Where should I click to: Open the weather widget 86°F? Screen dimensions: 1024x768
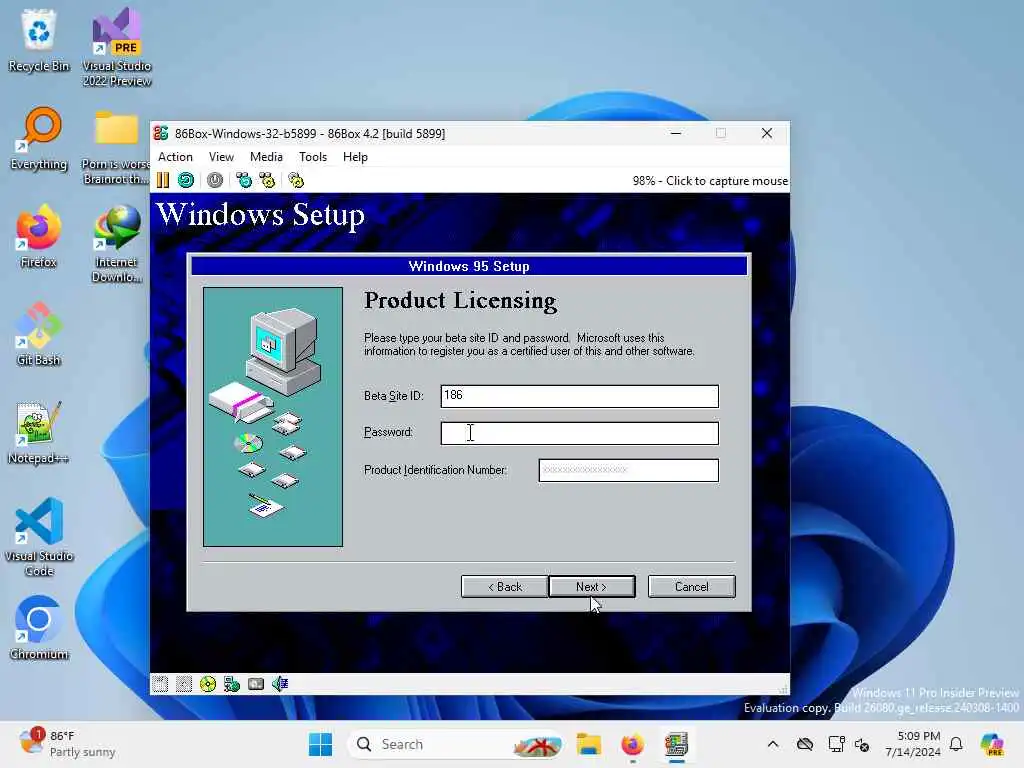point(67,744)
